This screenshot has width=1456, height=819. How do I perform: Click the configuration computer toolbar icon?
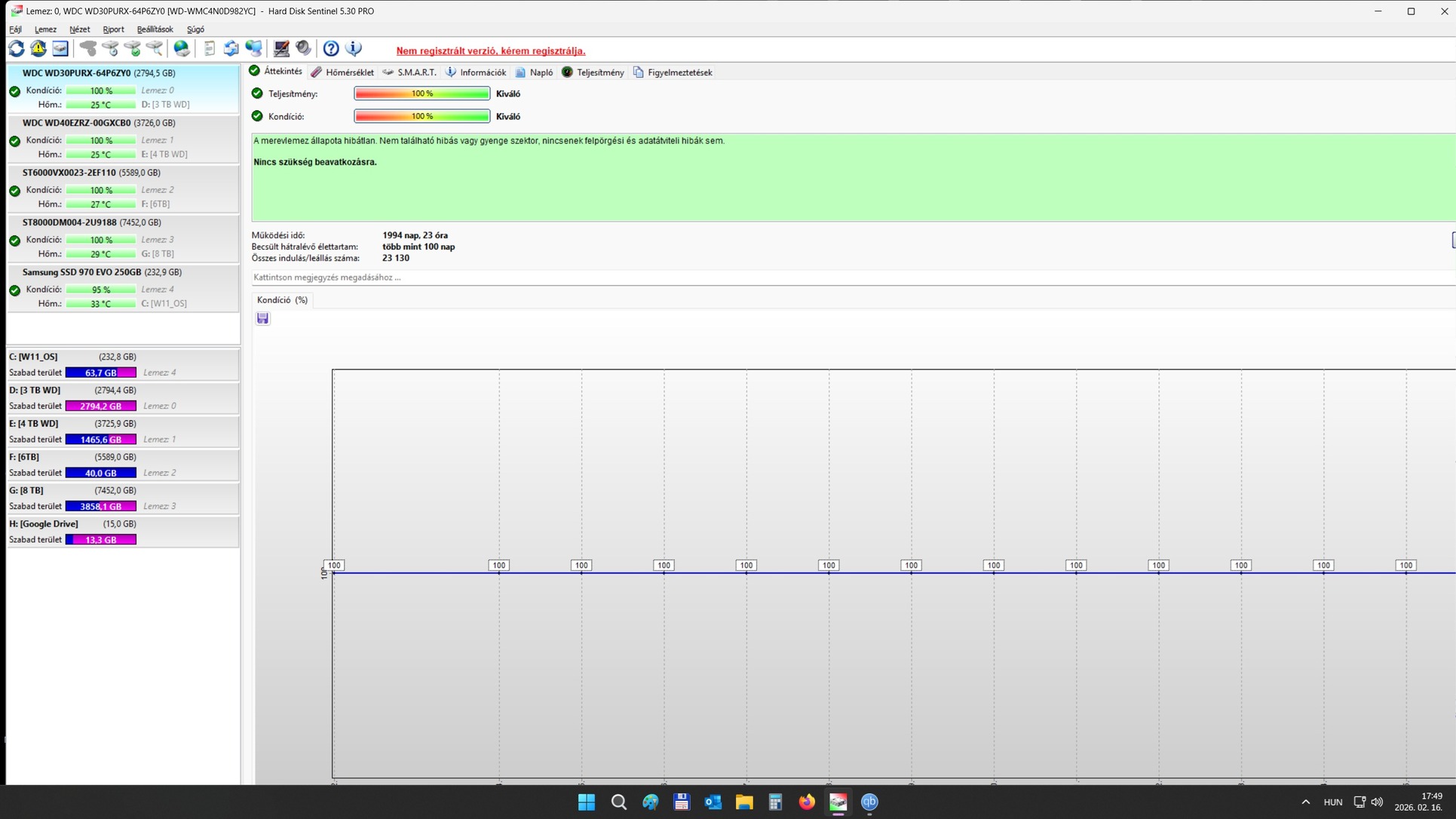[x=281, y=49]
